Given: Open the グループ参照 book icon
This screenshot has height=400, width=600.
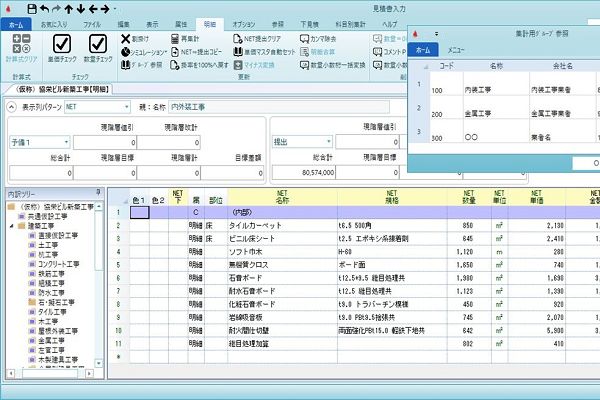Looking at the screenshot, I should (x=126, y=65).
